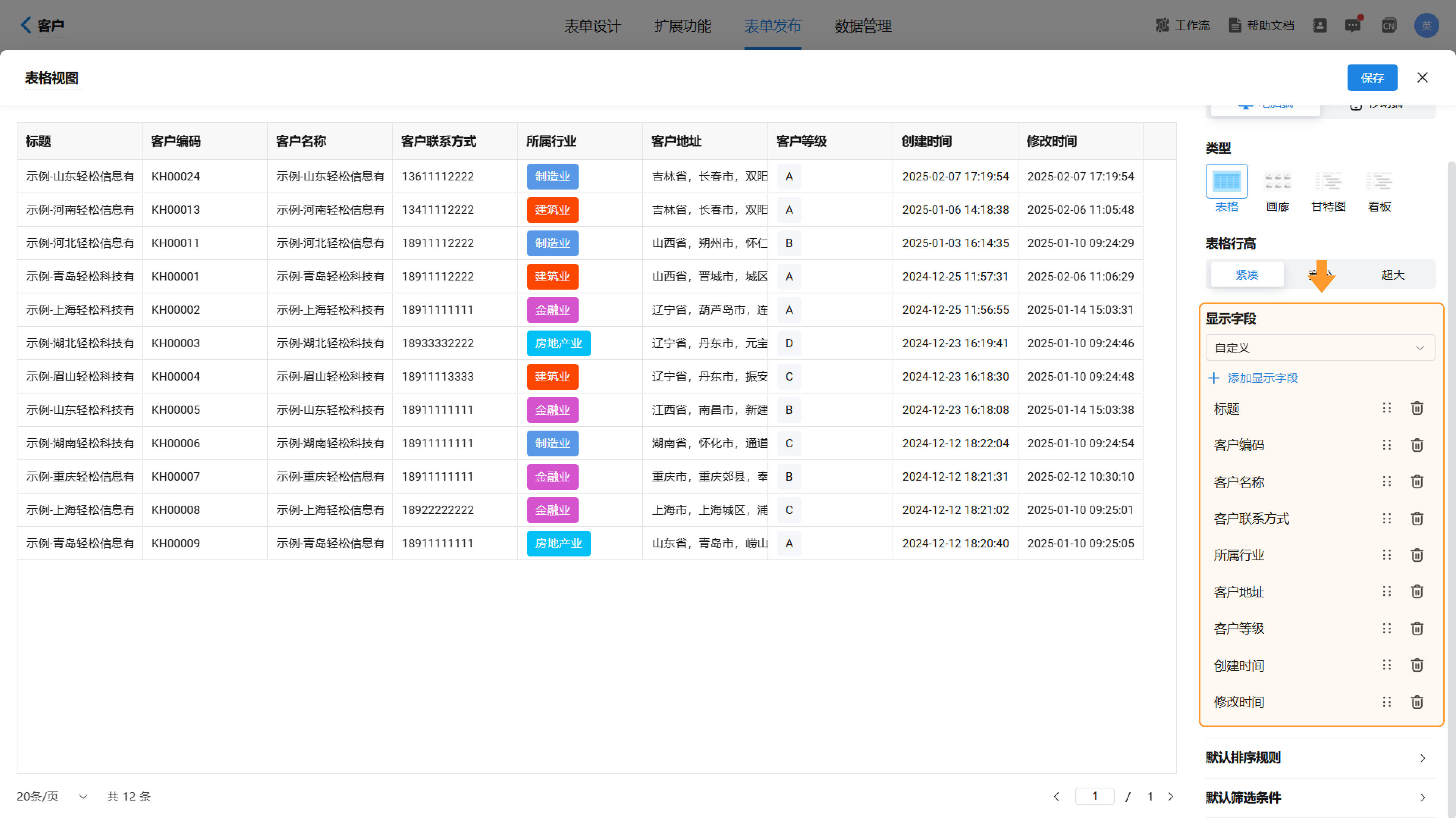The width and height of the screenshot is (1456, 818).
Task: Click the drag handle for 客户地址 field
Action: point(1387,591)
